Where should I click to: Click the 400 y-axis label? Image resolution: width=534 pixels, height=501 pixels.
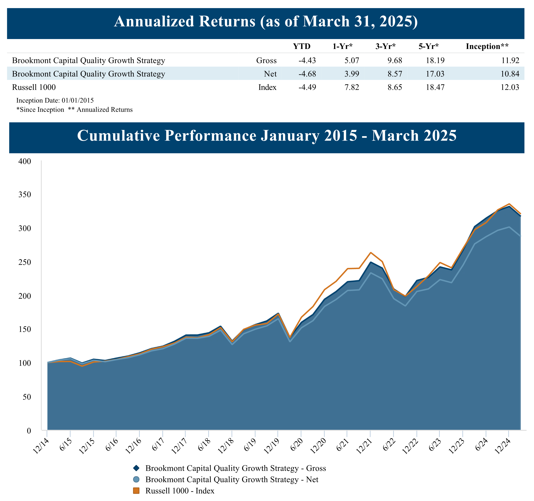point(25,161)
